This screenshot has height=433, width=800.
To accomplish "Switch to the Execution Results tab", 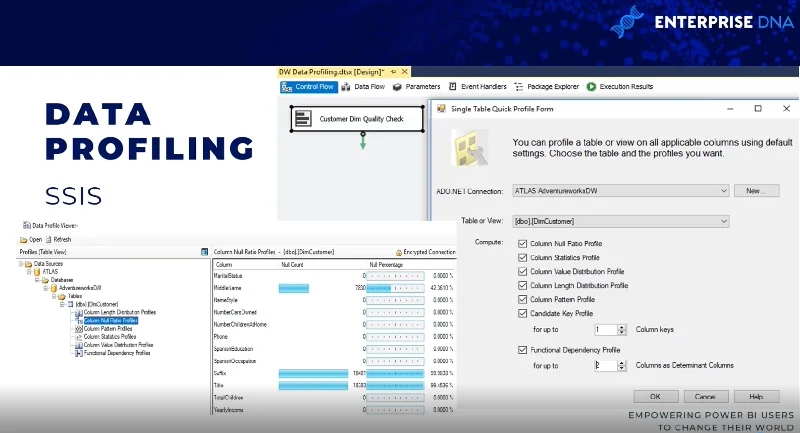I will click(620, 87).
